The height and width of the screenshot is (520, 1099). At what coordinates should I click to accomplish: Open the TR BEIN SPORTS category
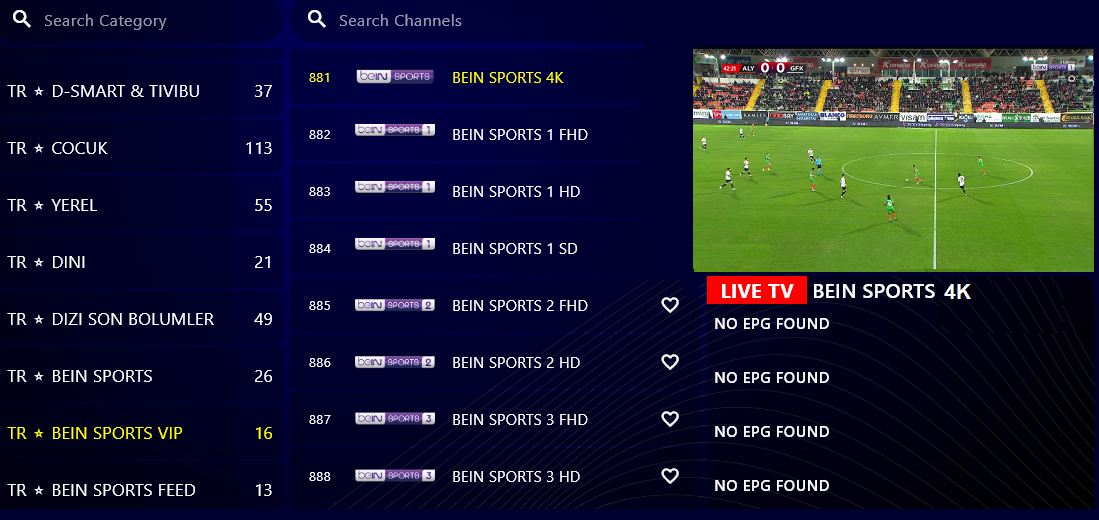[x=141, y=376]
